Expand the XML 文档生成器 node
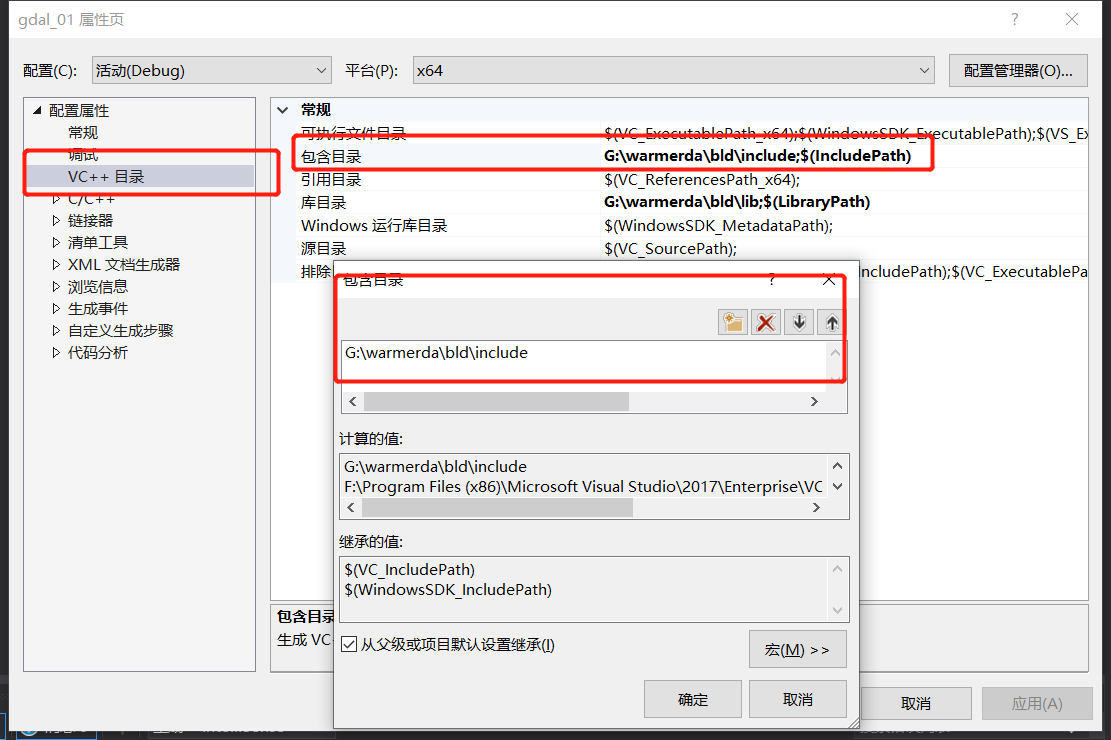The image size is (1111, 740). point(56,264)
